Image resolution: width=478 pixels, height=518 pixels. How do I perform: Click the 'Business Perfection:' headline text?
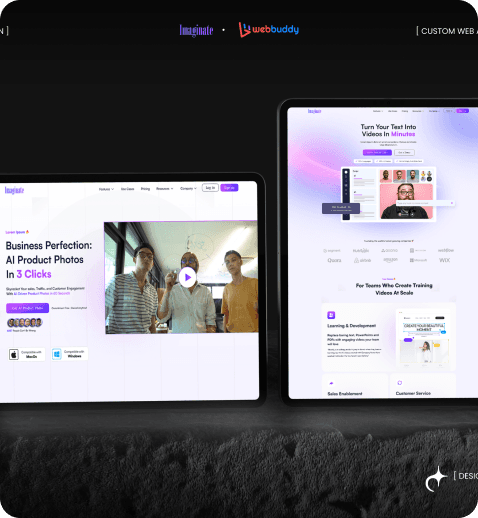[49, 245]
